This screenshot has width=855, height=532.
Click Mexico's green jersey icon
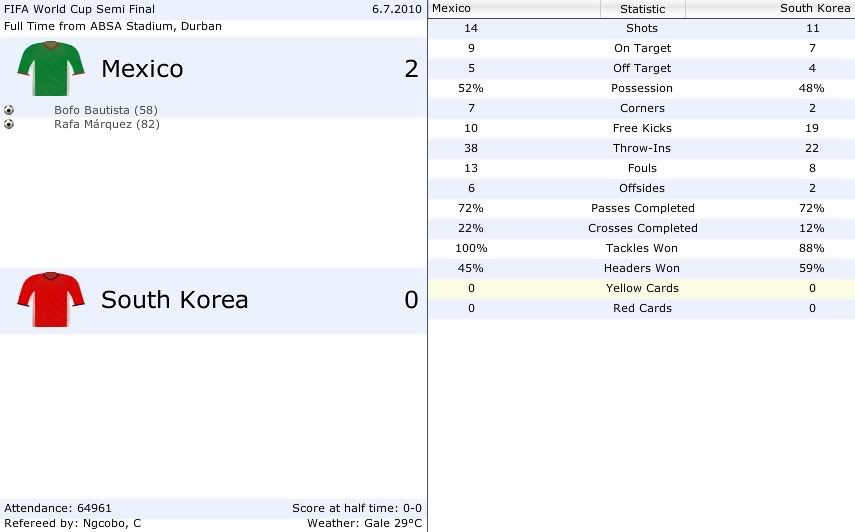(x=51, y=69)
